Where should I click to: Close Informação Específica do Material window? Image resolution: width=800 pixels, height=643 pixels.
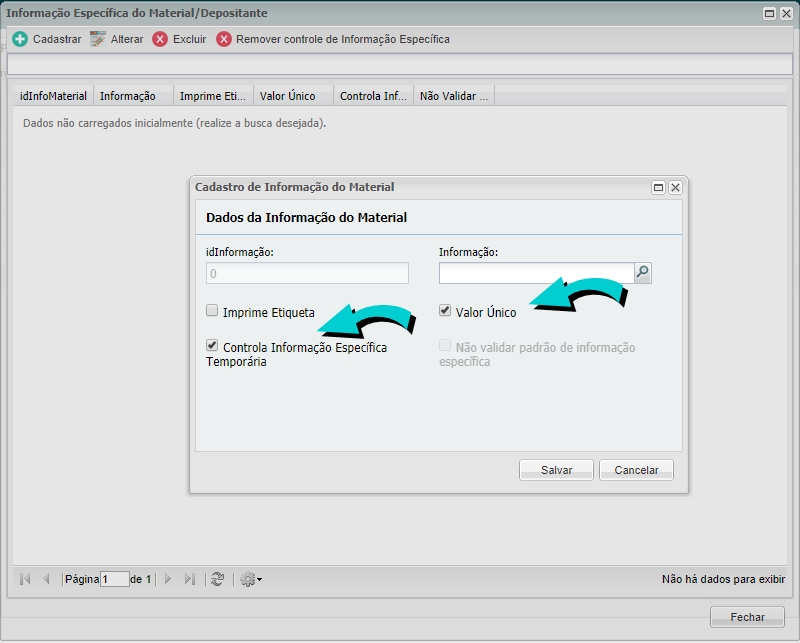coord(786,13)
